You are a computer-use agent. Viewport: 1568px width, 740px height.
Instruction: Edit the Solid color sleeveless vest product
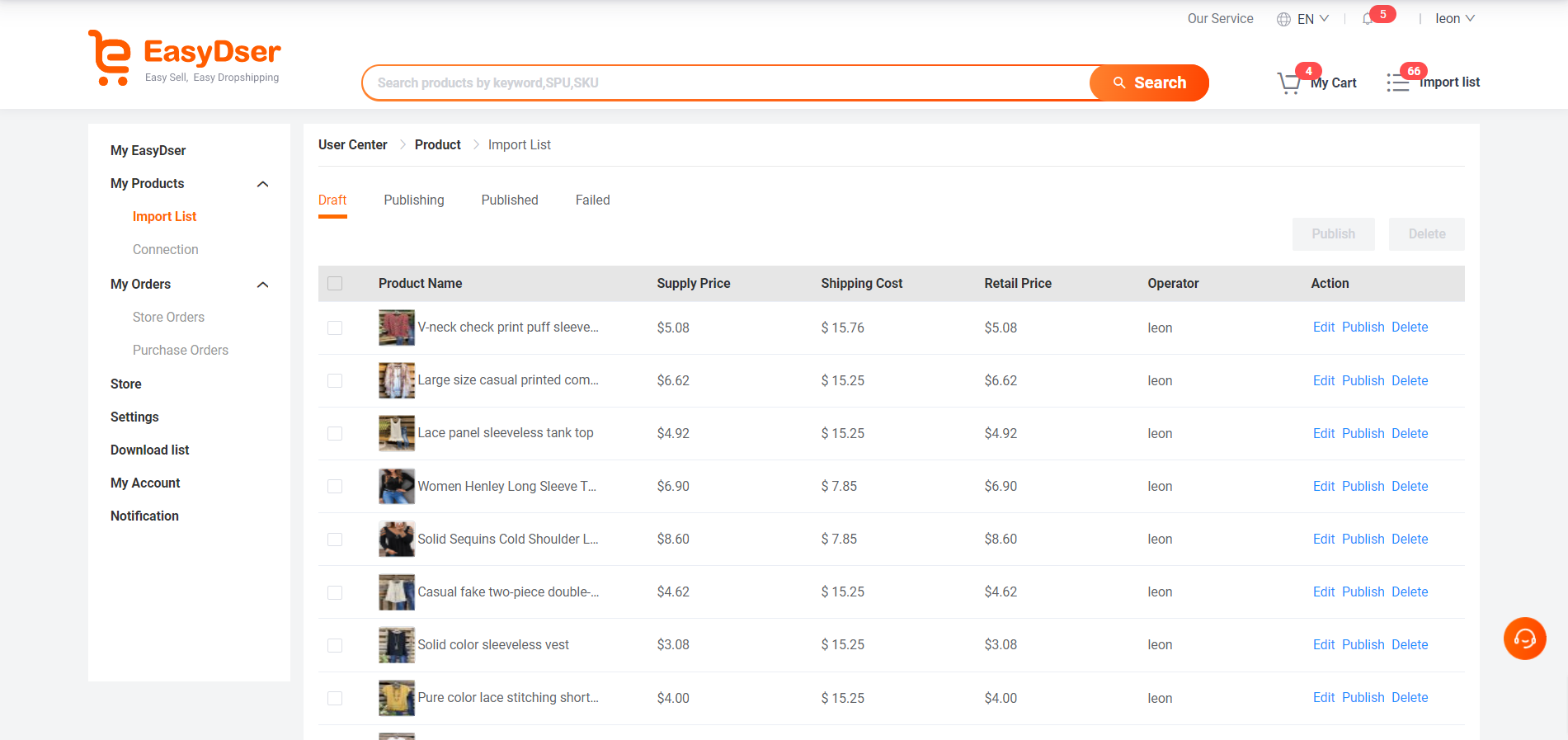pyautogui.click(x=1324, y=644)
